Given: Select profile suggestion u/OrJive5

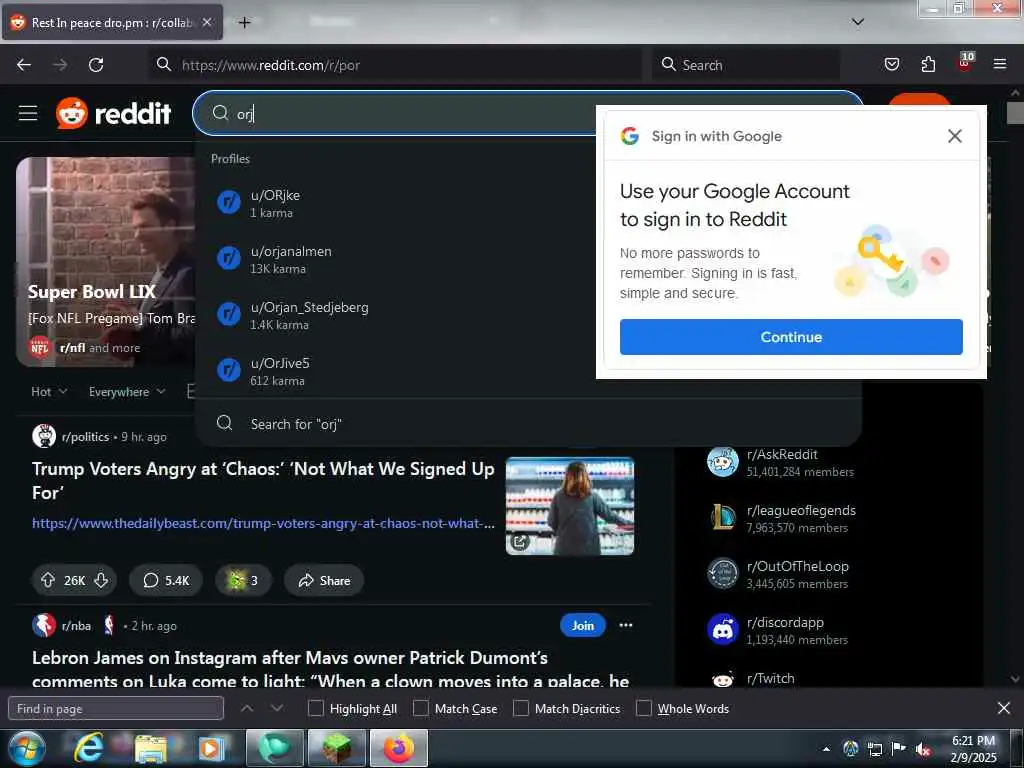Looking at the screenshot, I should tap(528, 371).
